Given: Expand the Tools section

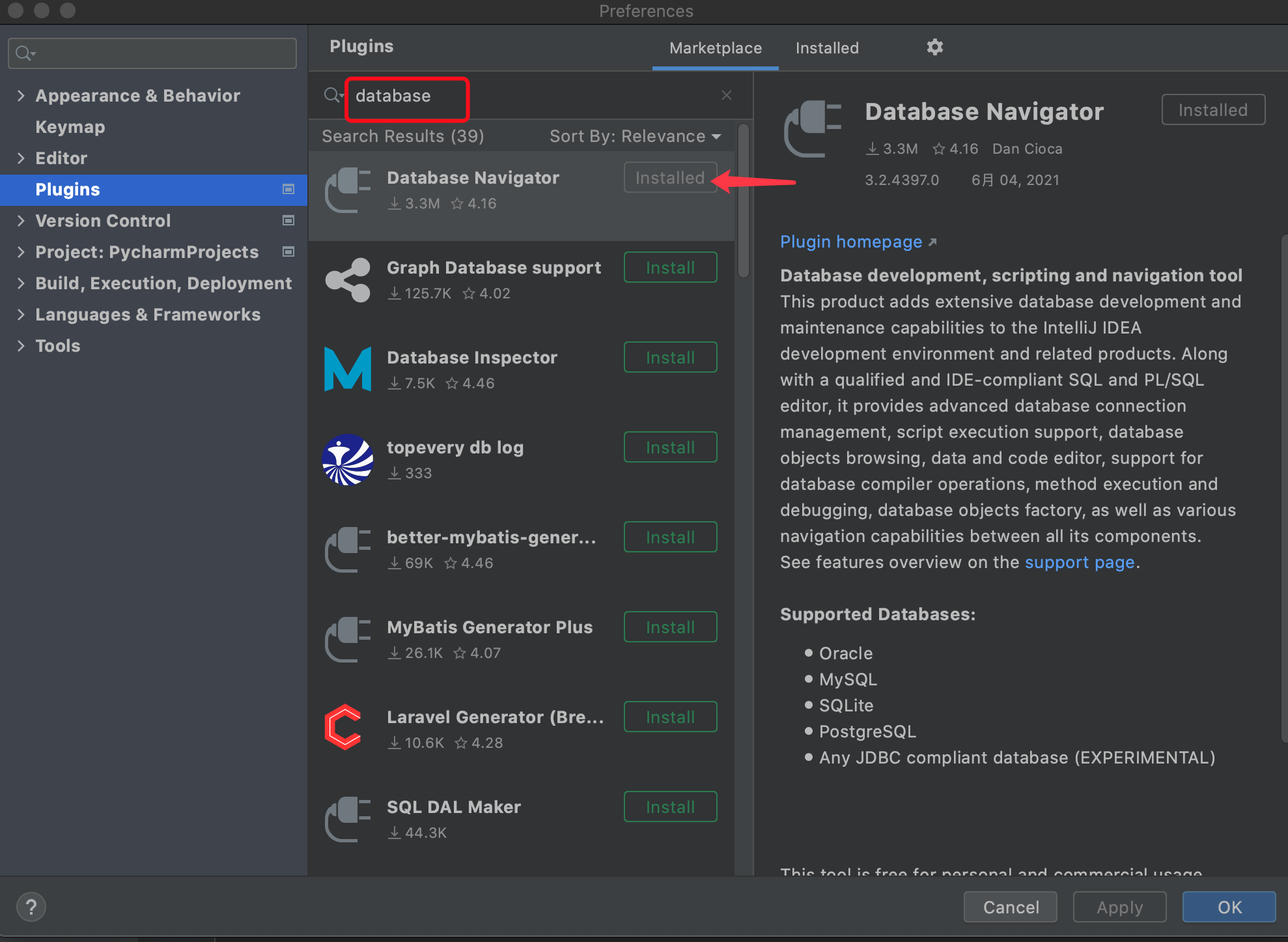Looking at the screenshot, I should 21,345.
